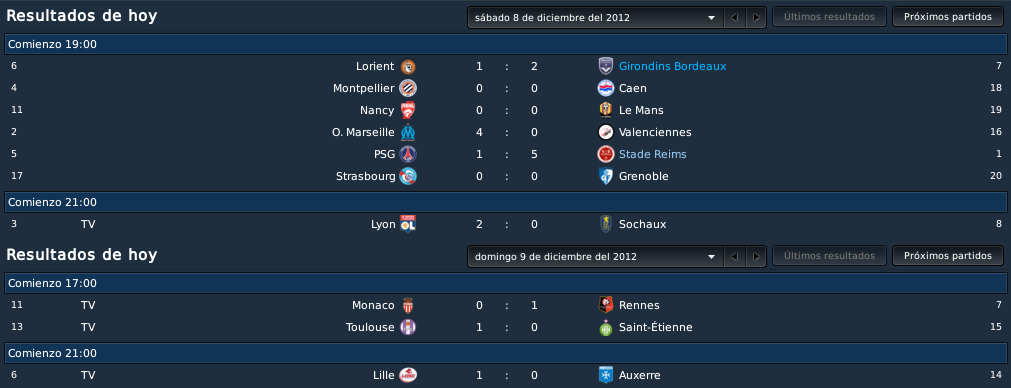The image size is (1011, 388).
Task: Expand the domingo 9 de diciembre date dropdown
Action: [596, 256]
